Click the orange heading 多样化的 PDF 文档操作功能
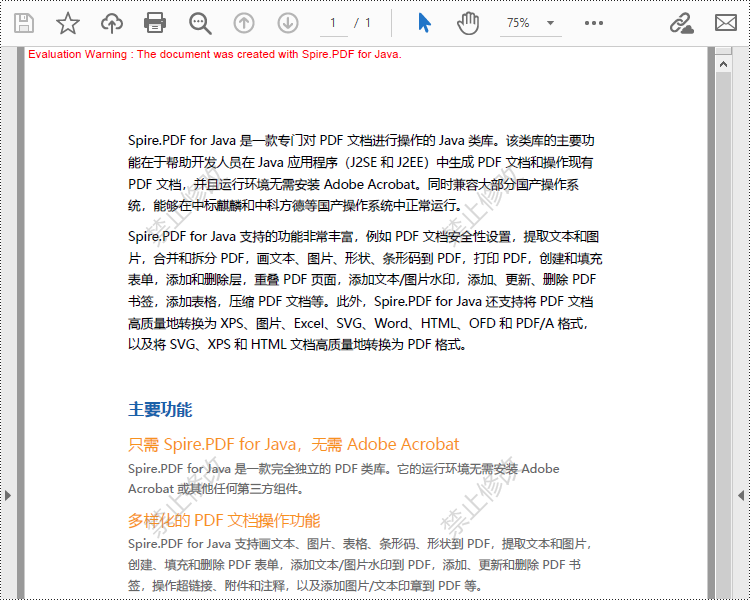The height and width of the screenshot is (600, 750). pyautogui.click(x=224, y=521)
